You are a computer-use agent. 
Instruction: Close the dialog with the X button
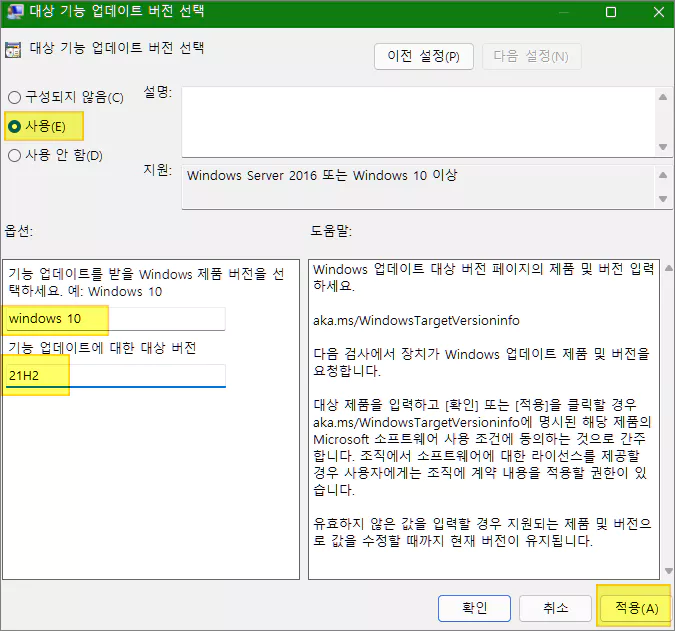click(x=659, y=12)
